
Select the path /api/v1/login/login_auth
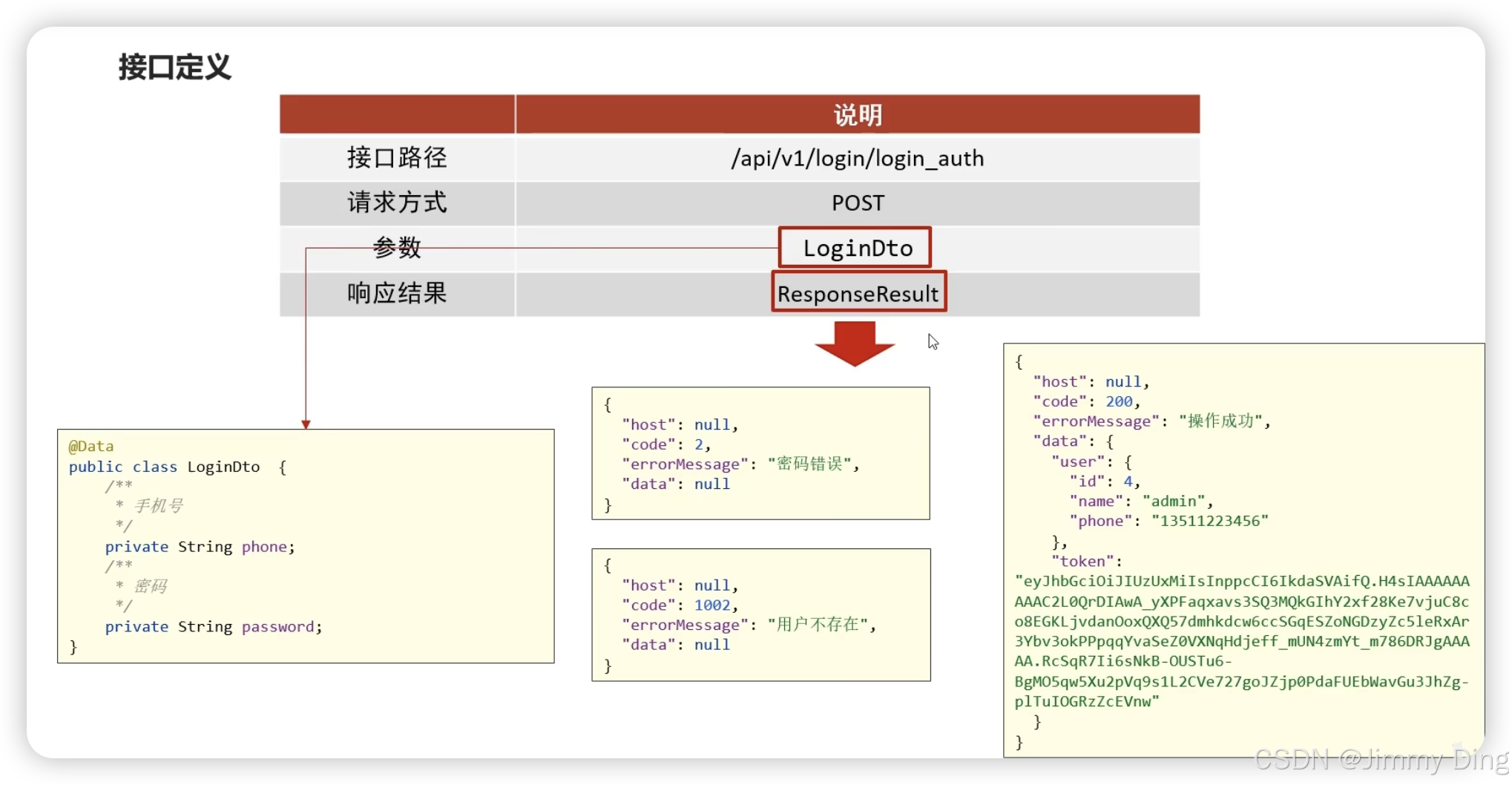[x=858, y=158]
